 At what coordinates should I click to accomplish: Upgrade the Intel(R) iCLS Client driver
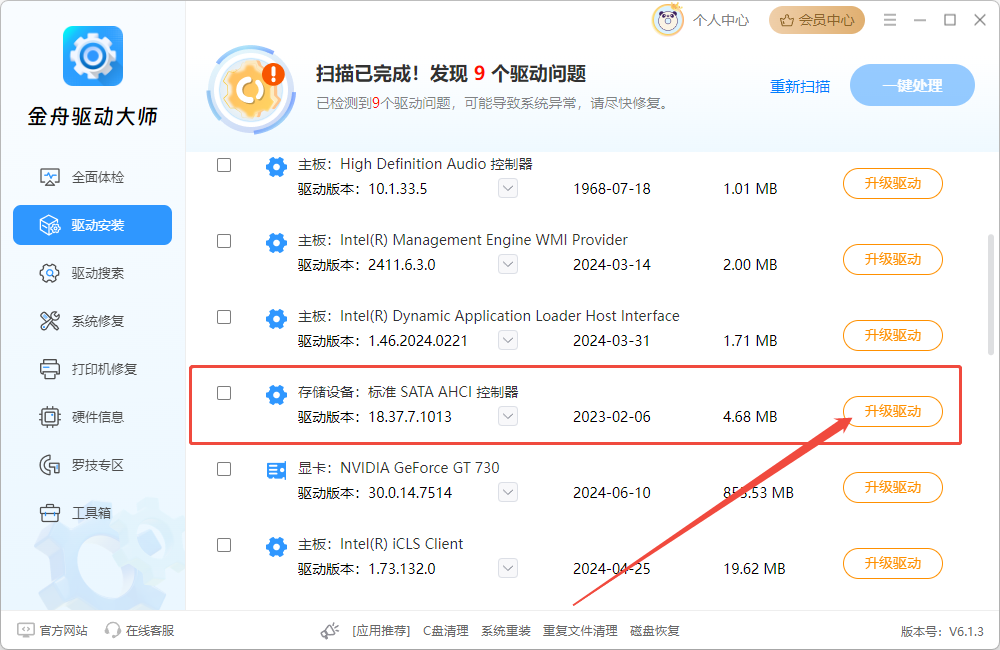point(893,563)
